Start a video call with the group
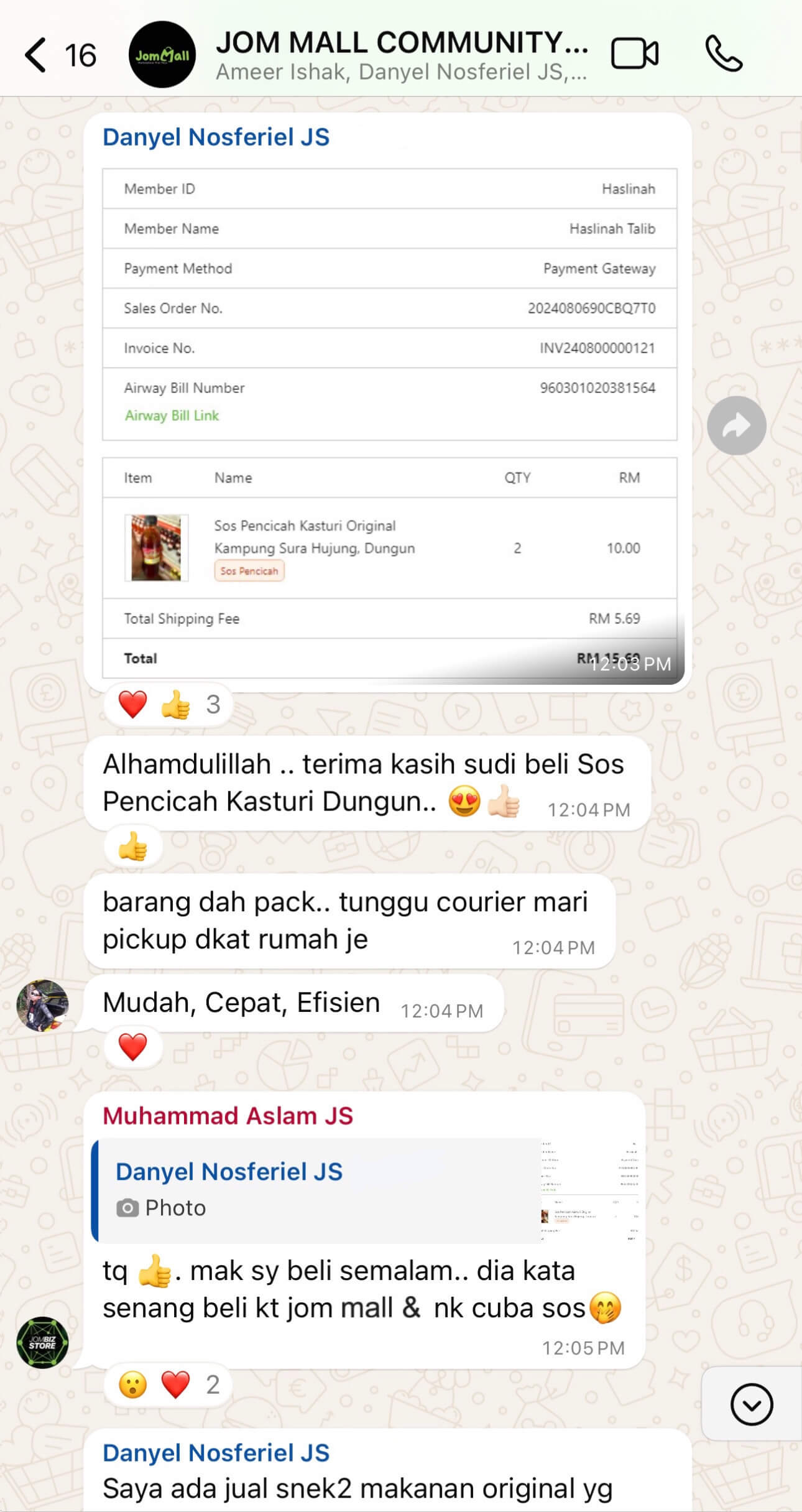The height and width of the screenshot is (1512, 802). point(634,53)
